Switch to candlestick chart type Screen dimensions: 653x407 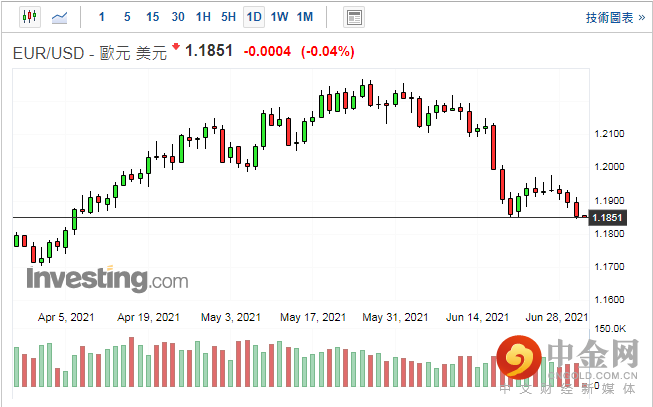point(27,17)
